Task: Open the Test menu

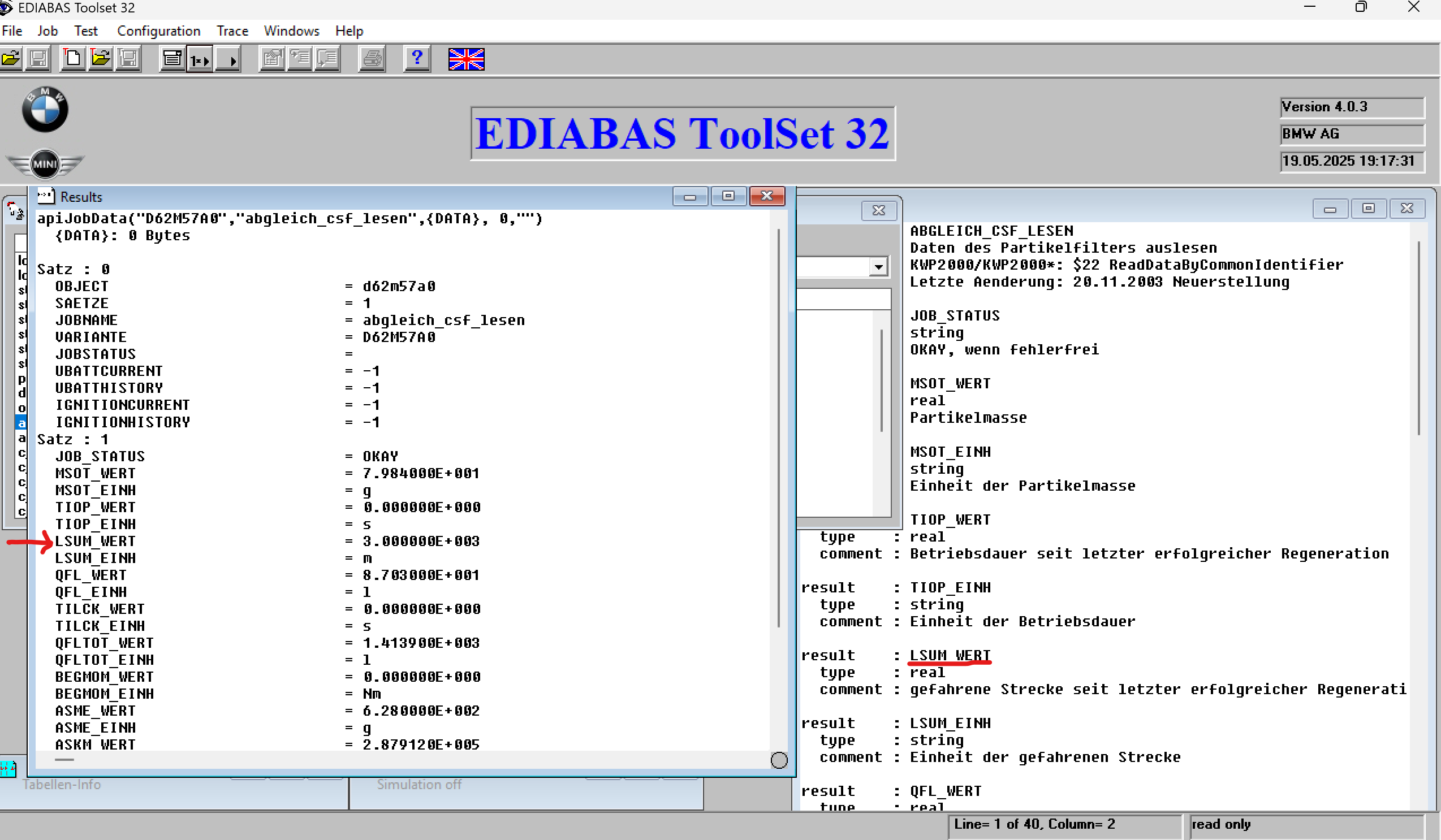Action: [86, 31]
